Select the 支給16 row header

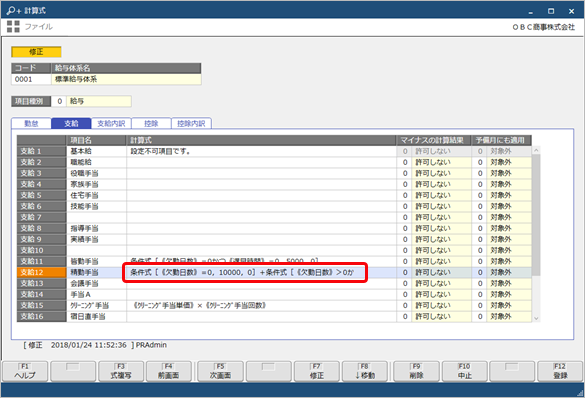click(x=41, y=316)
